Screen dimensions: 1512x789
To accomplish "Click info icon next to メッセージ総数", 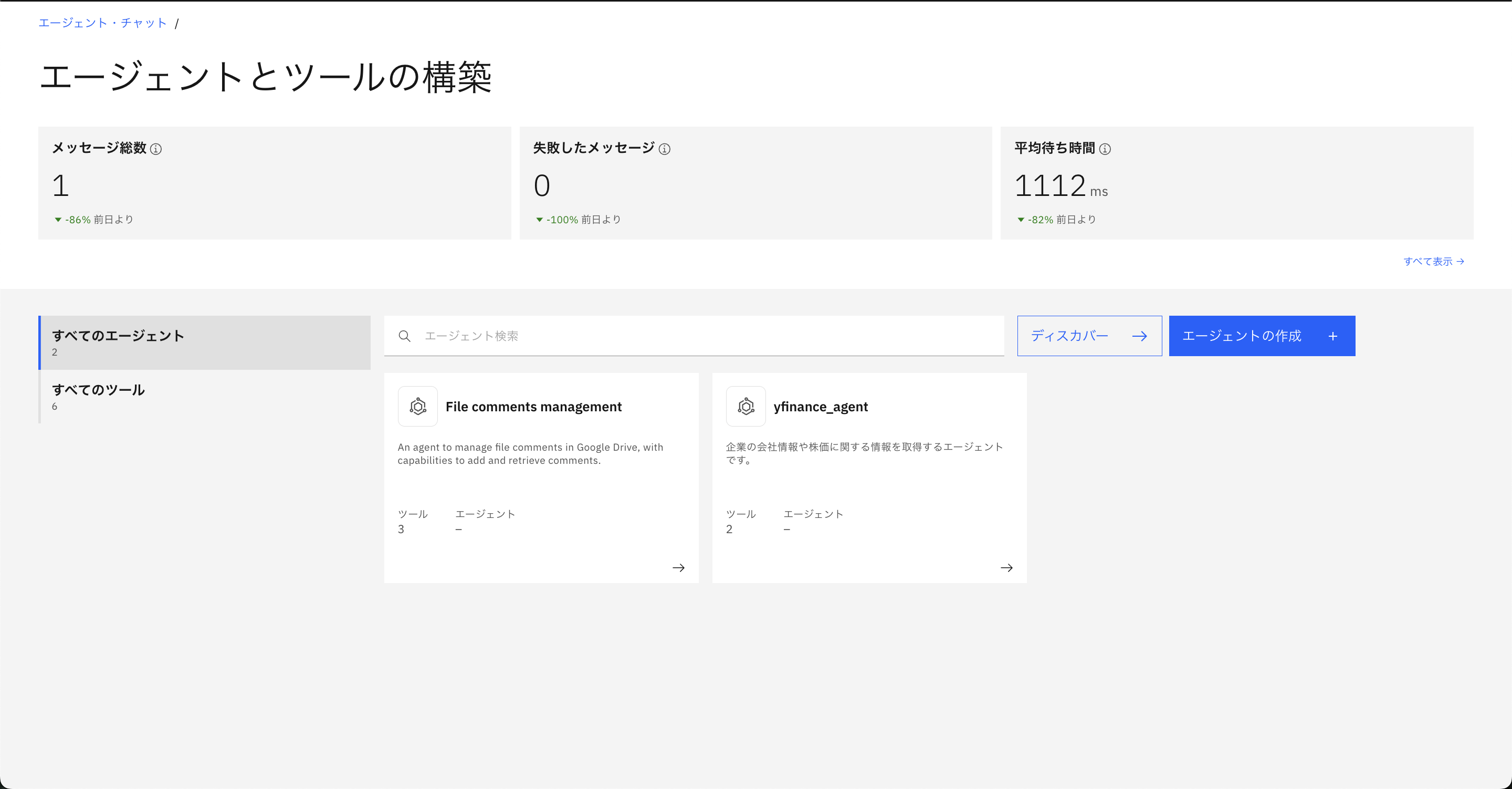I will (x=155, y=149).
